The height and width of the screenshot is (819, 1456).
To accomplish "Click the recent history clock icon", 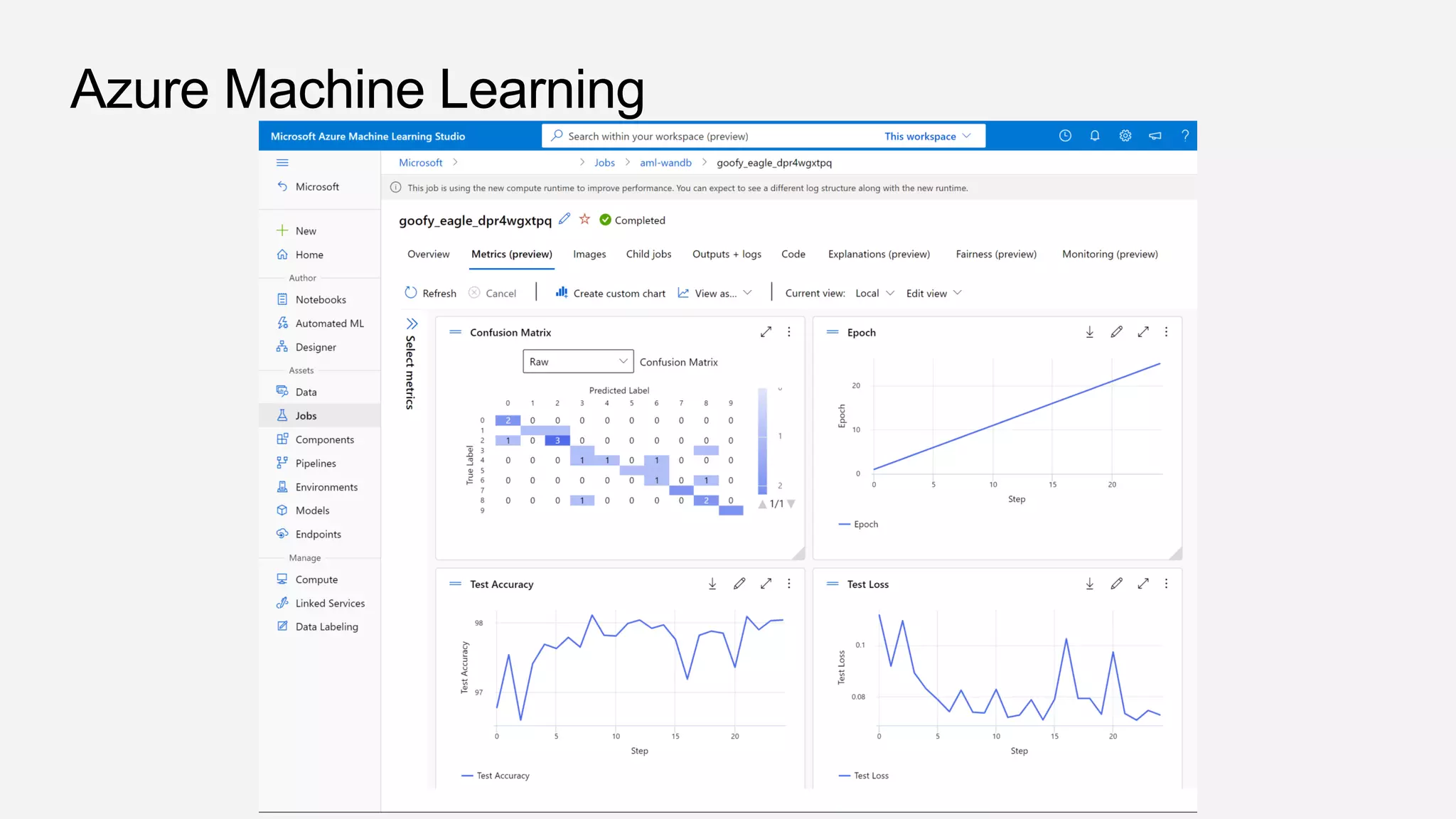I will (x=1065, y=136).
